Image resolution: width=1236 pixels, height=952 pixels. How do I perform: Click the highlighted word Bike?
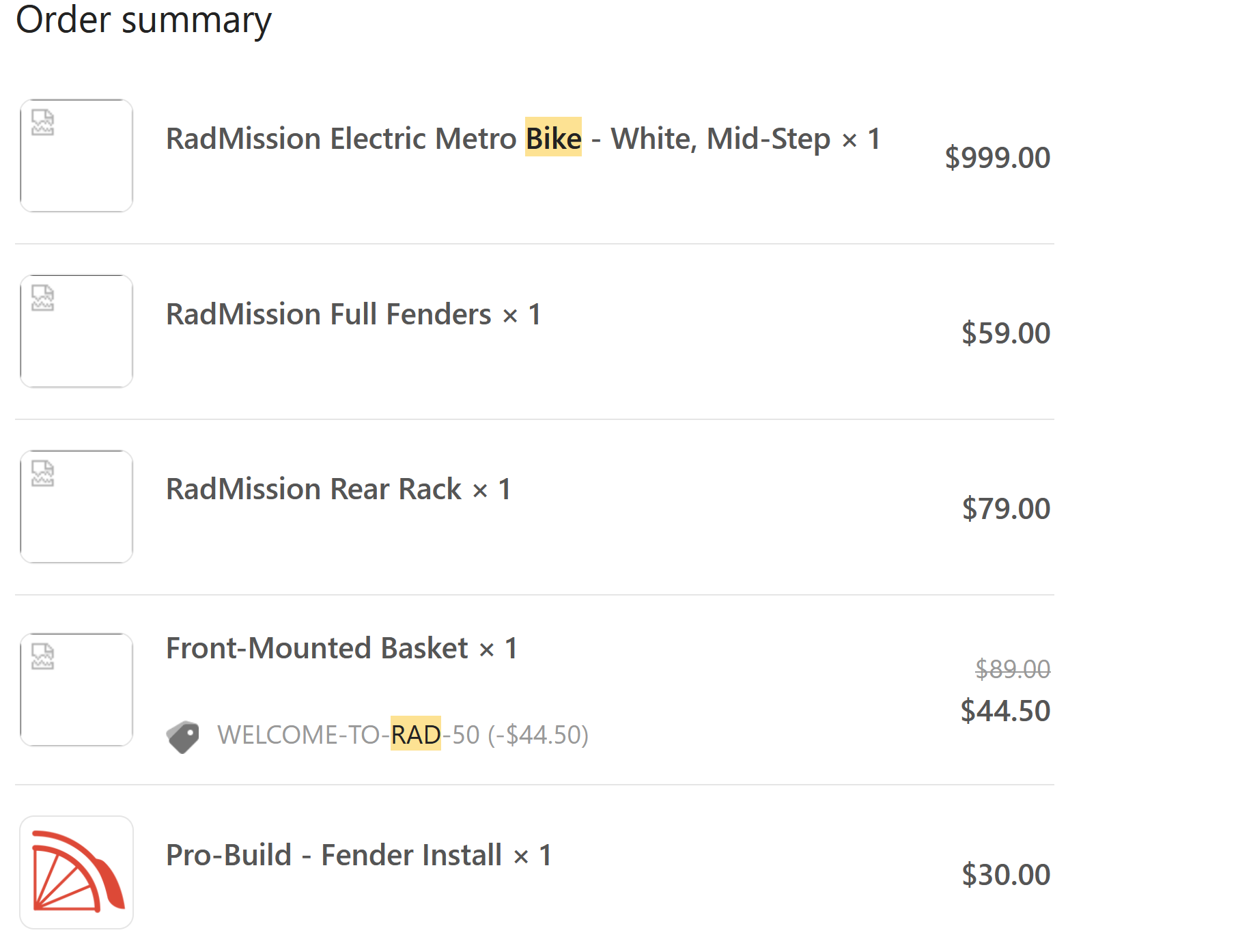[553, 139]
